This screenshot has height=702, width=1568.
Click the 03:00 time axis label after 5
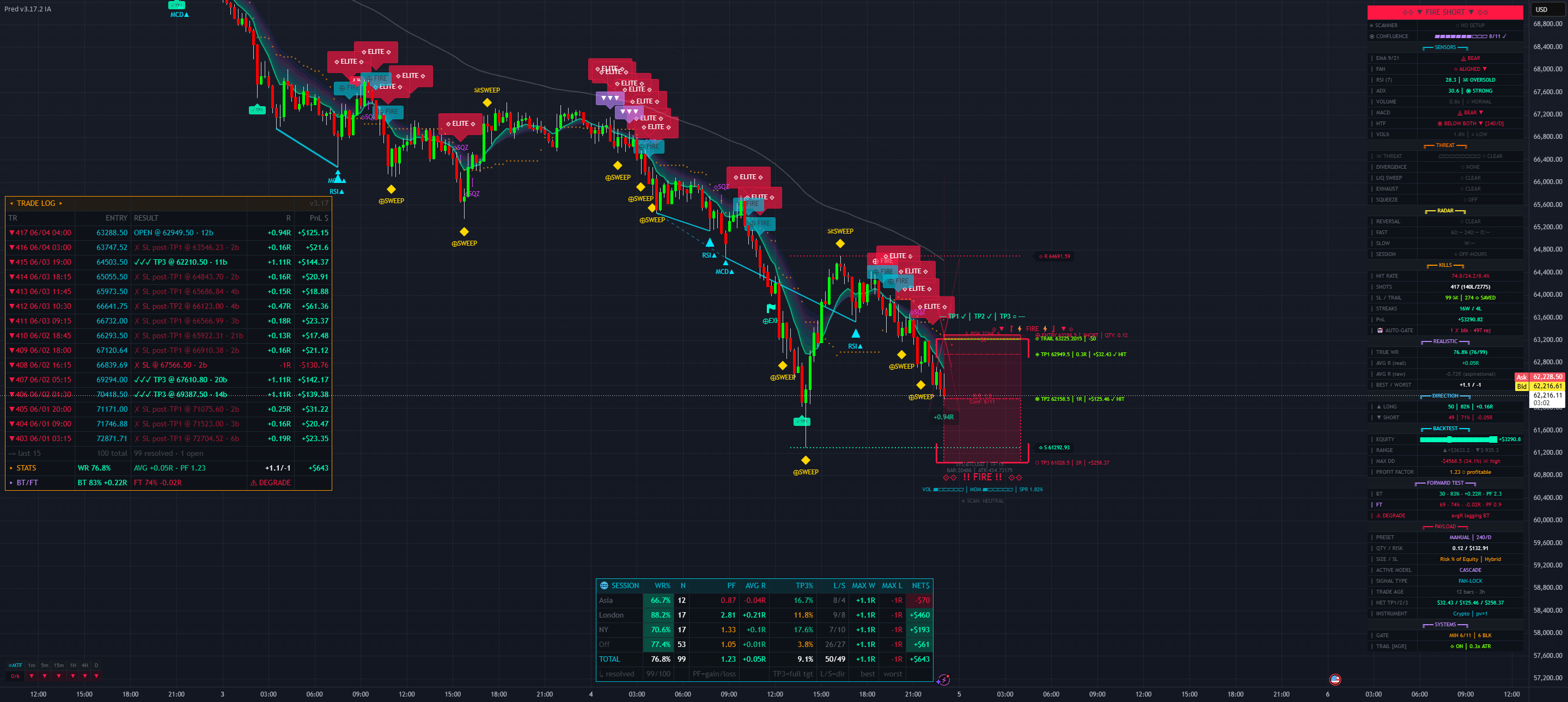click(1005, 694)
